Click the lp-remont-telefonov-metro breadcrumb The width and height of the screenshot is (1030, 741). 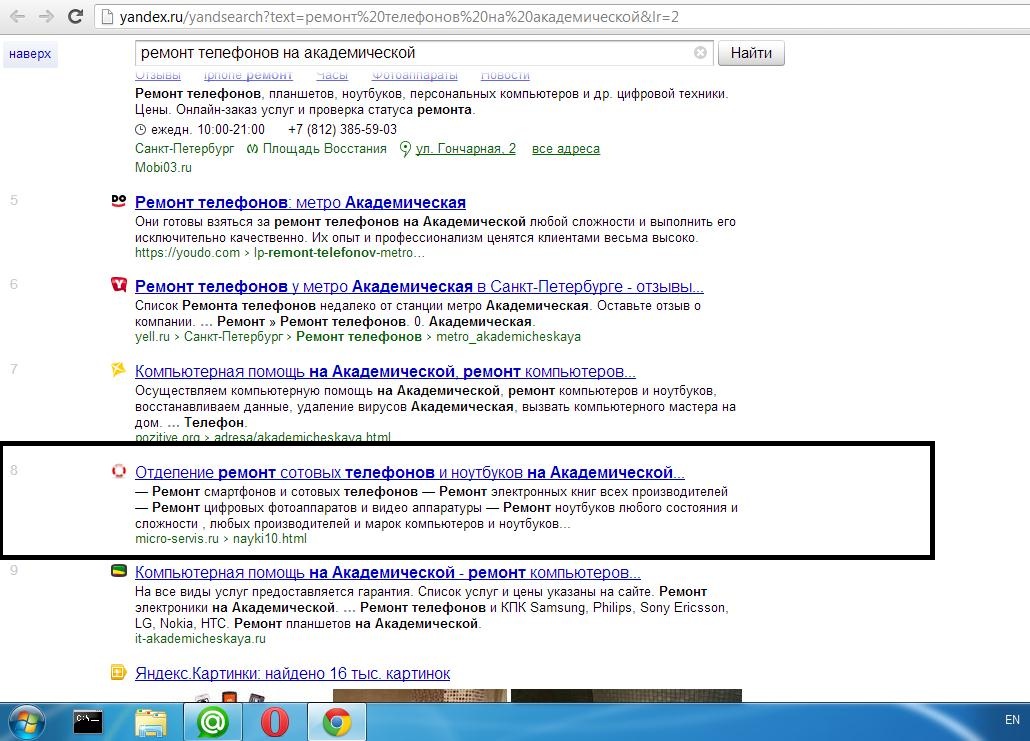339,252
